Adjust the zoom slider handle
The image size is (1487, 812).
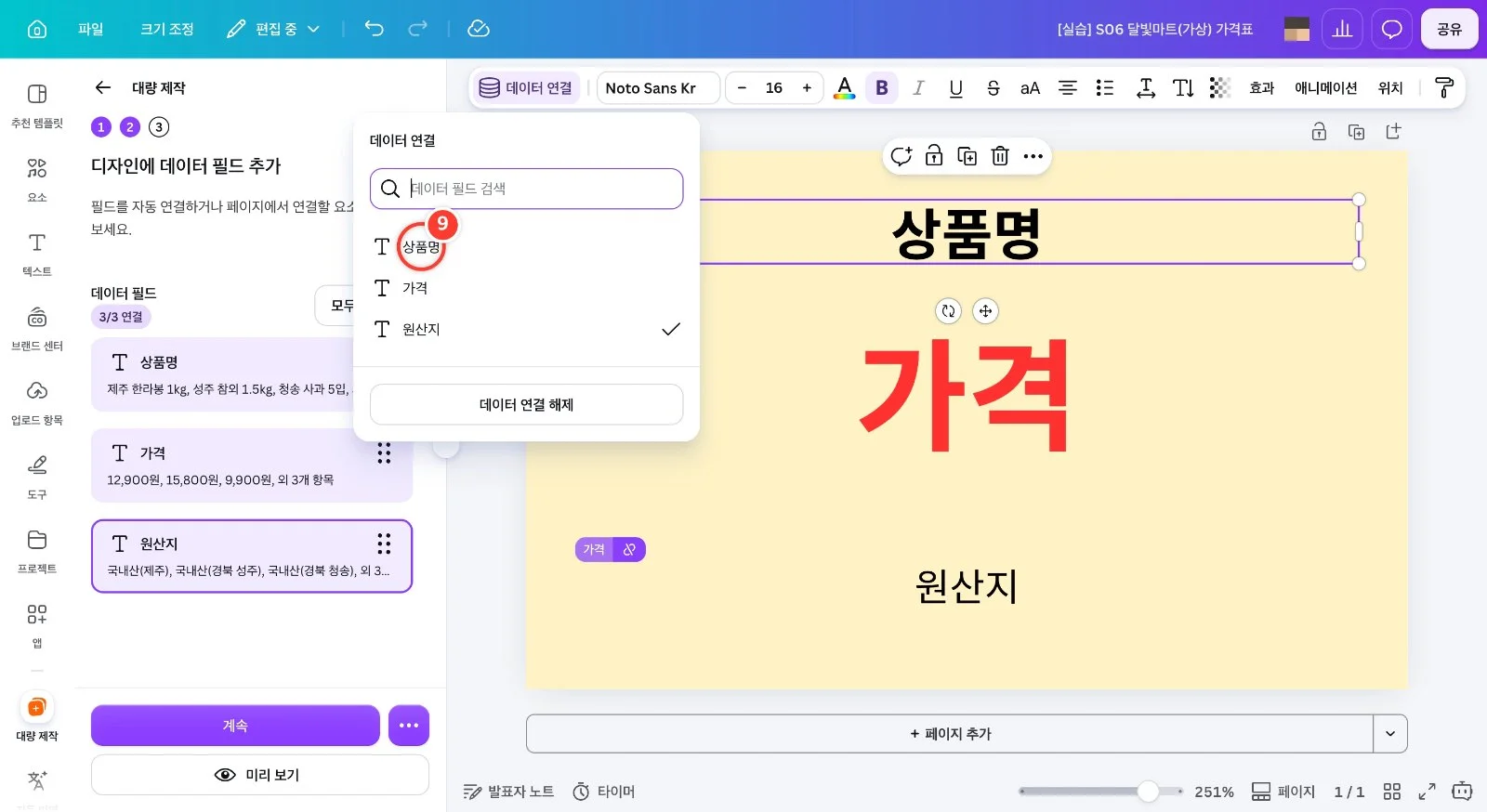[1149, 792]
